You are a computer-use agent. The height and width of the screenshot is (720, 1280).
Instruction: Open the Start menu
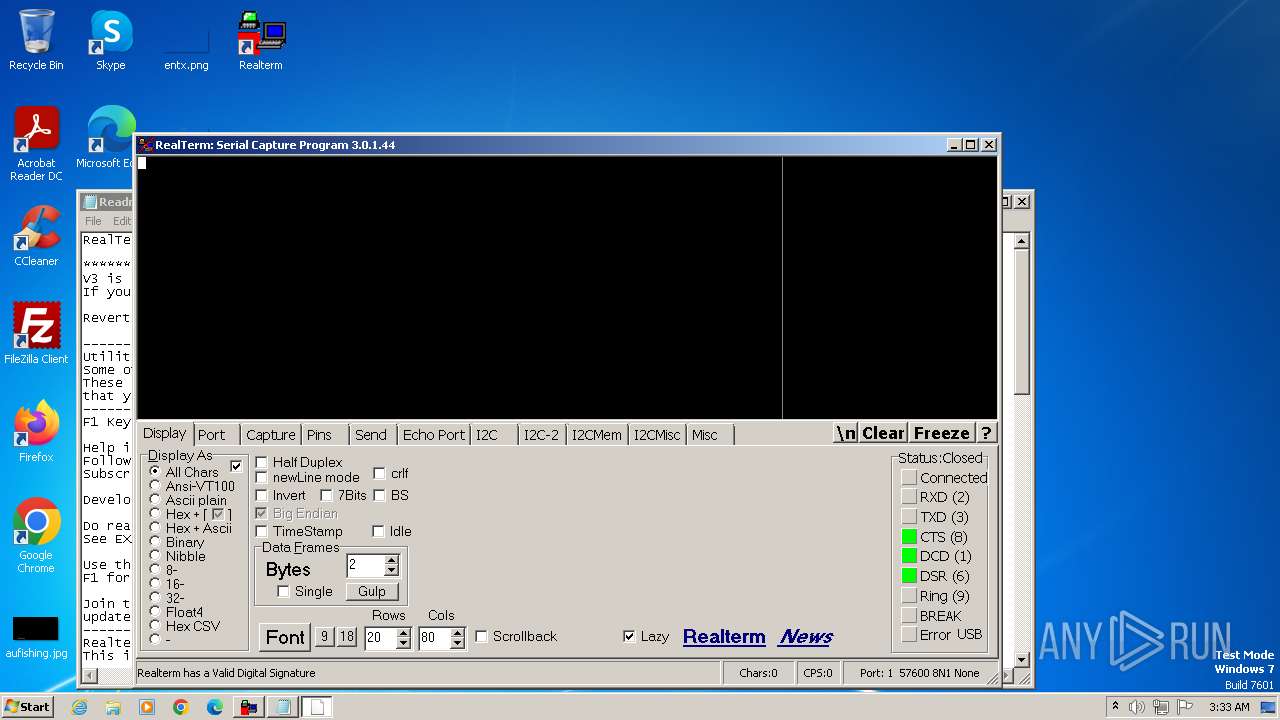(27, 707)
